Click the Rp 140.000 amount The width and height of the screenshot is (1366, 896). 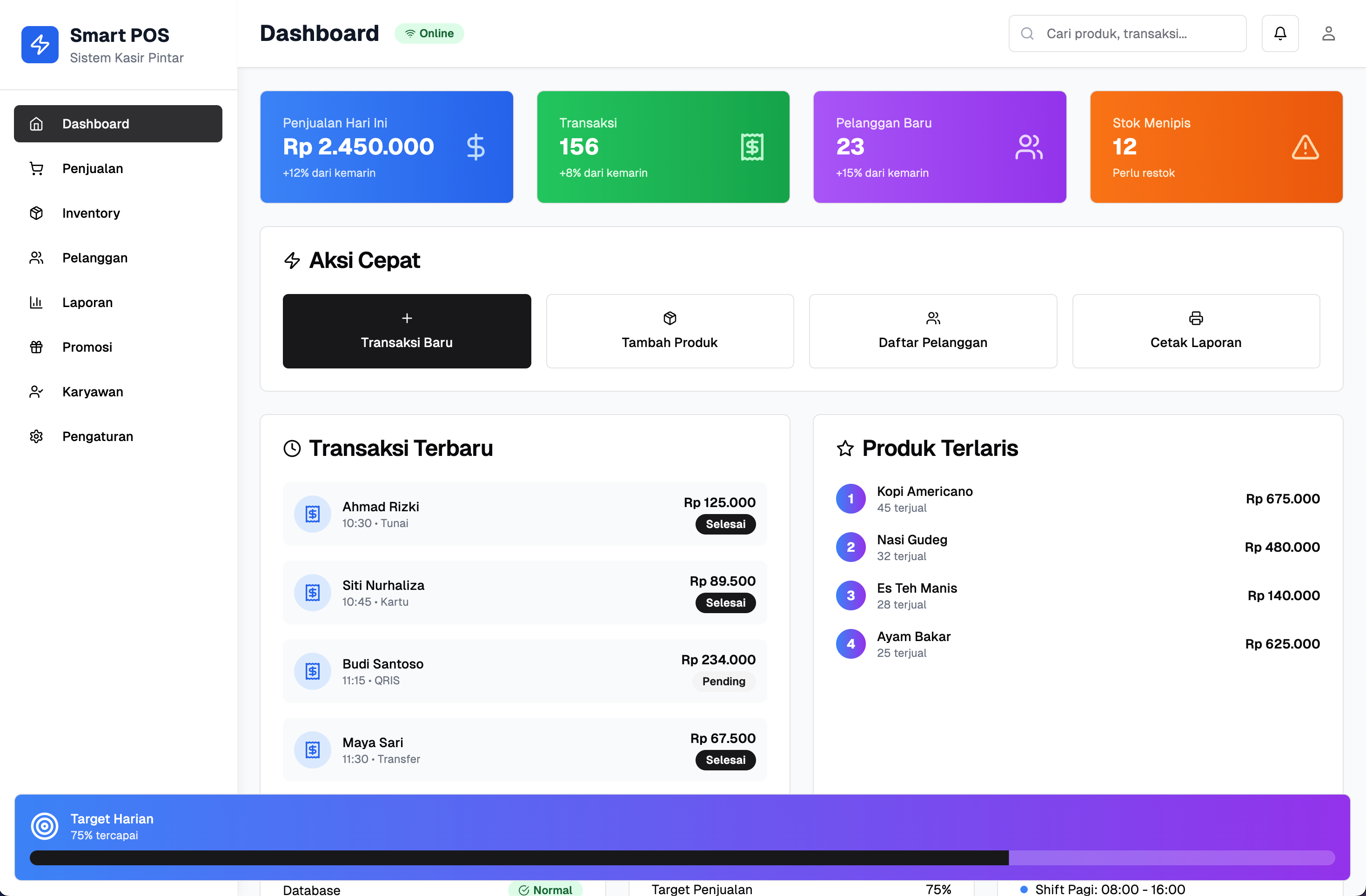1283,596
